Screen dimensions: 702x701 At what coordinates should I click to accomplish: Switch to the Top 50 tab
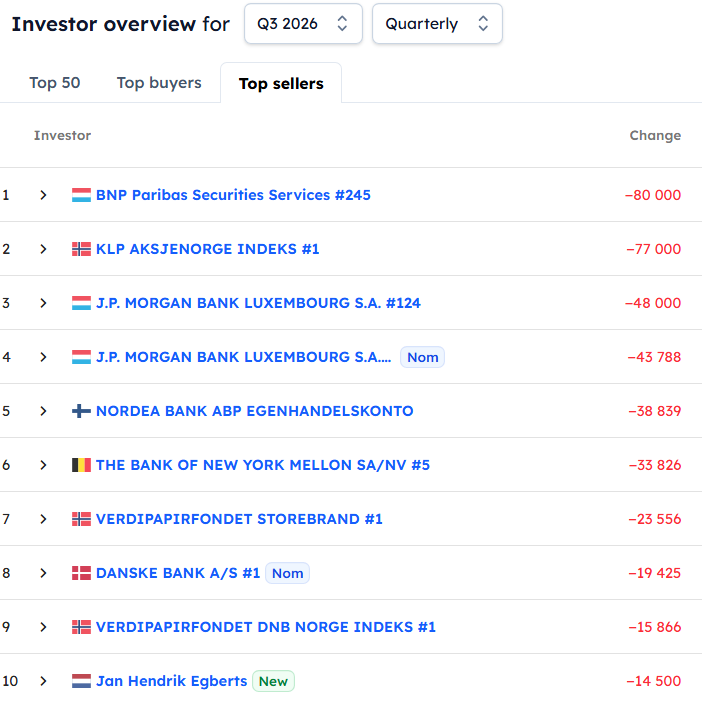coord(55,83)
